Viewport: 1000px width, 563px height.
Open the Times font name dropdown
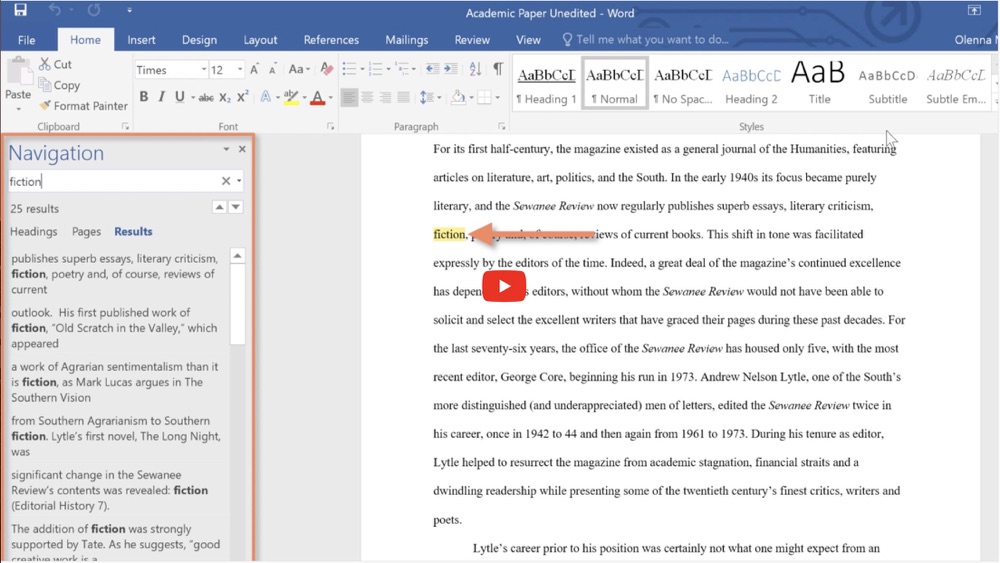[x=203, y=69]
